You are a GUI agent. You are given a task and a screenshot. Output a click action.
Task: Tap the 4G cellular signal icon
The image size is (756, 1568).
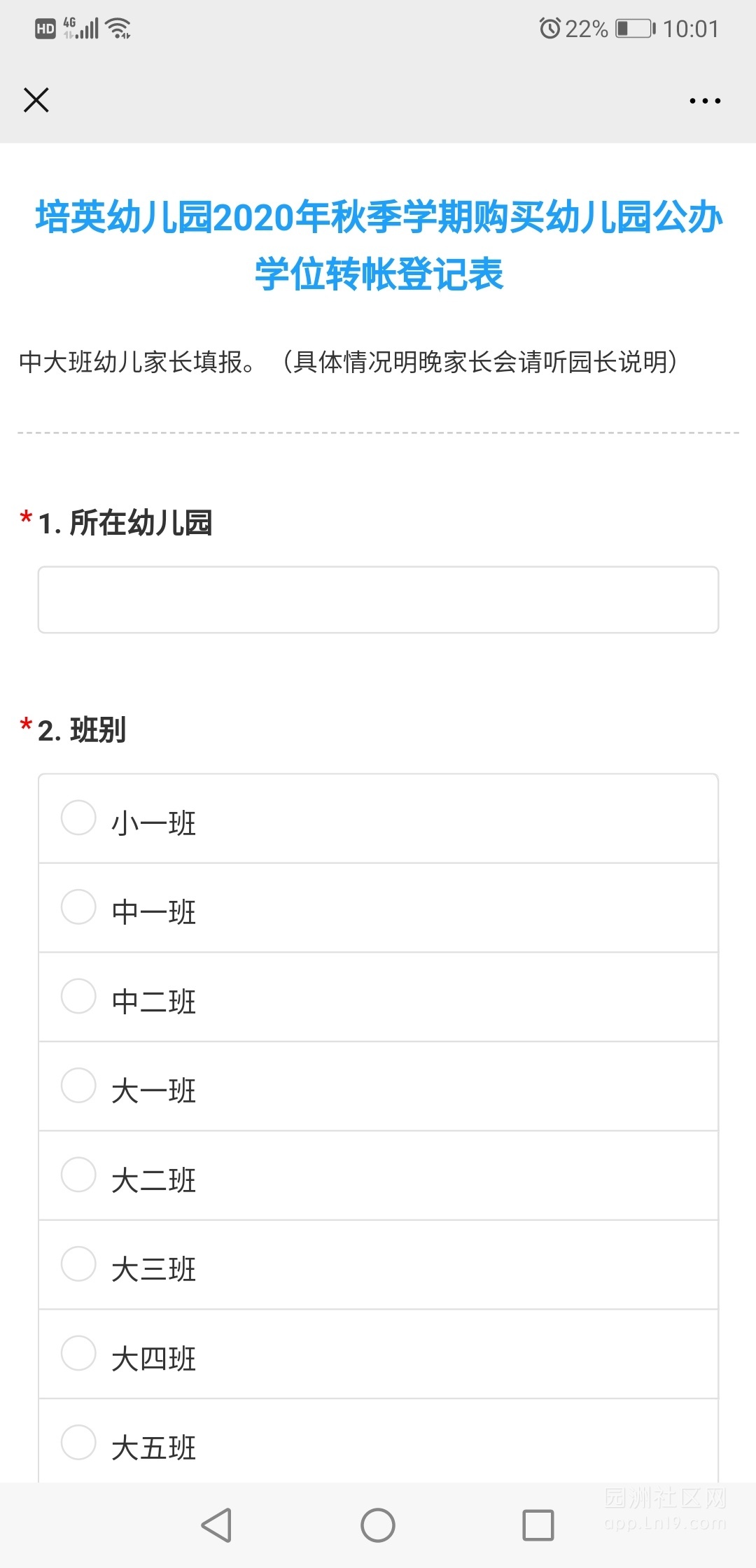(x=81, y=29)
